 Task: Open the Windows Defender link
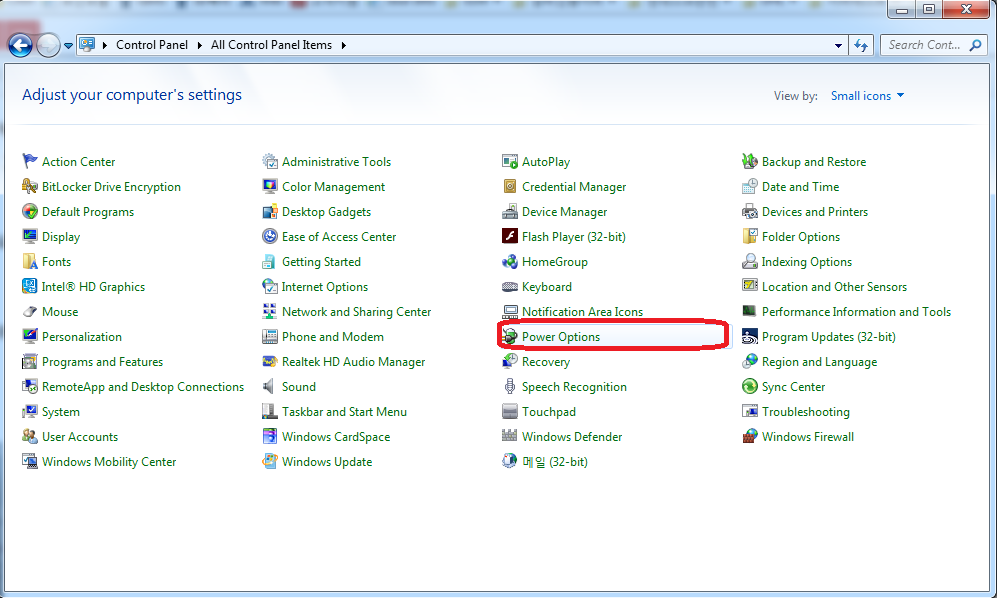click(572, 437)
